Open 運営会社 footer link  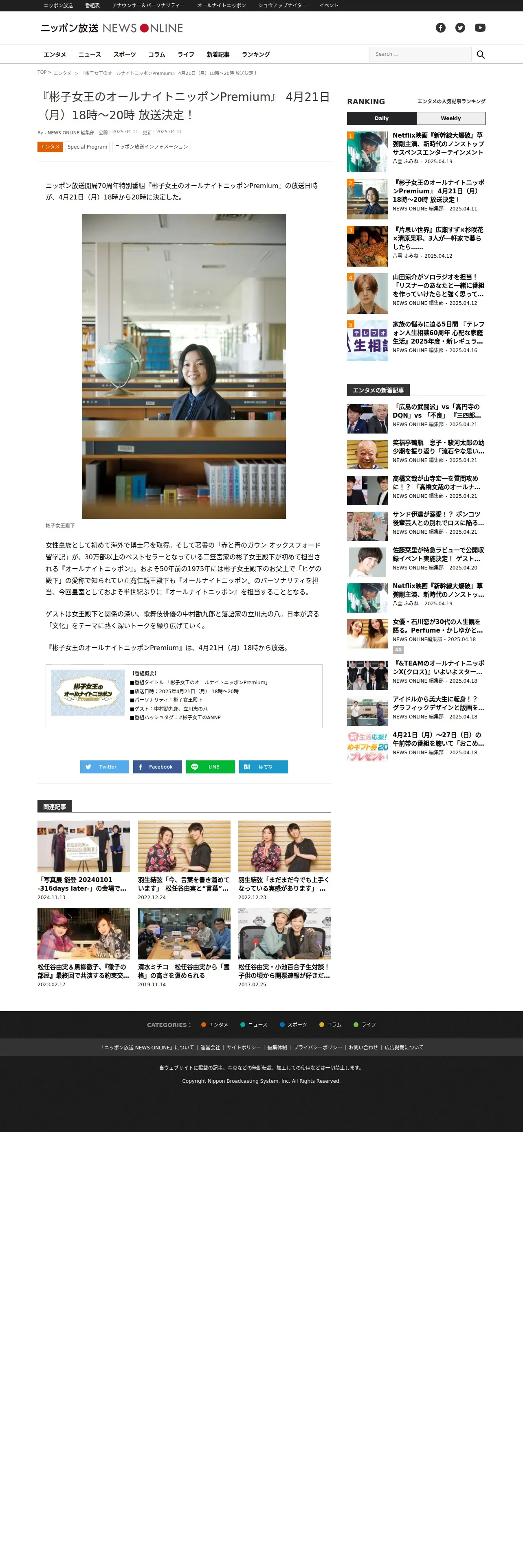(x=210, y=1047)
